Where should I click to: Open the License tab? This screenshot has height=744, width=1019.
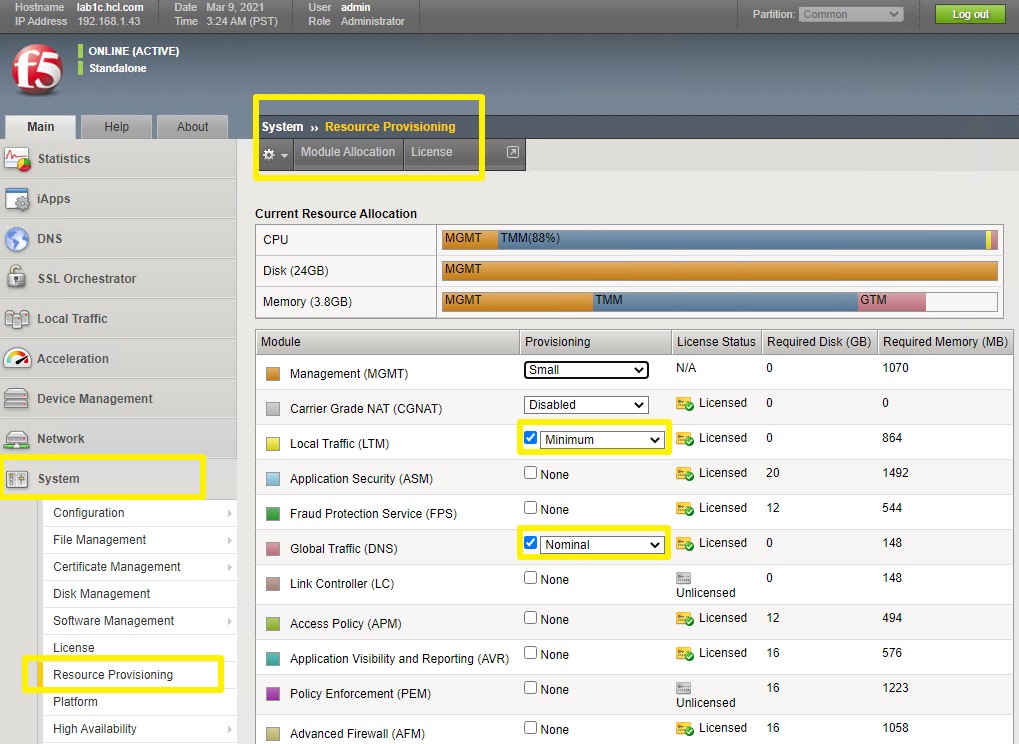[x=432, y=152]
